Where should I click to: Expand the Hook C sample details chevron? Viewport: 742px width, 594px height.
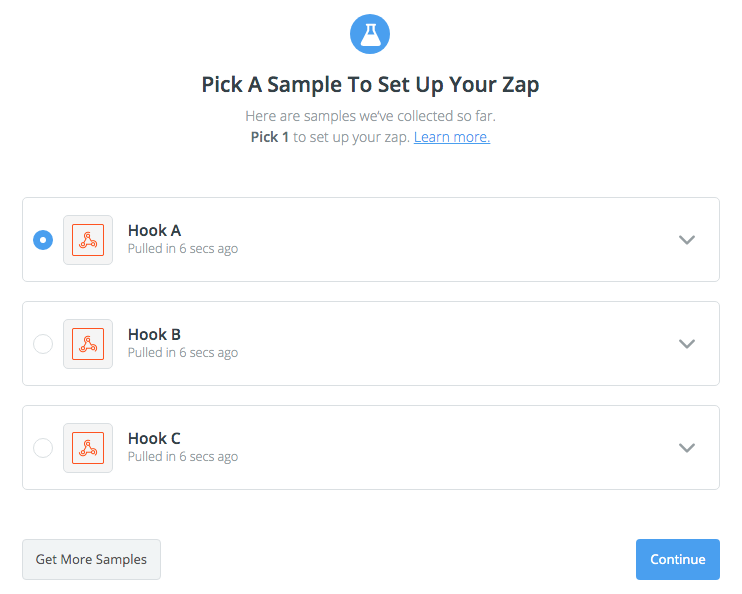(x=686, y=448)
